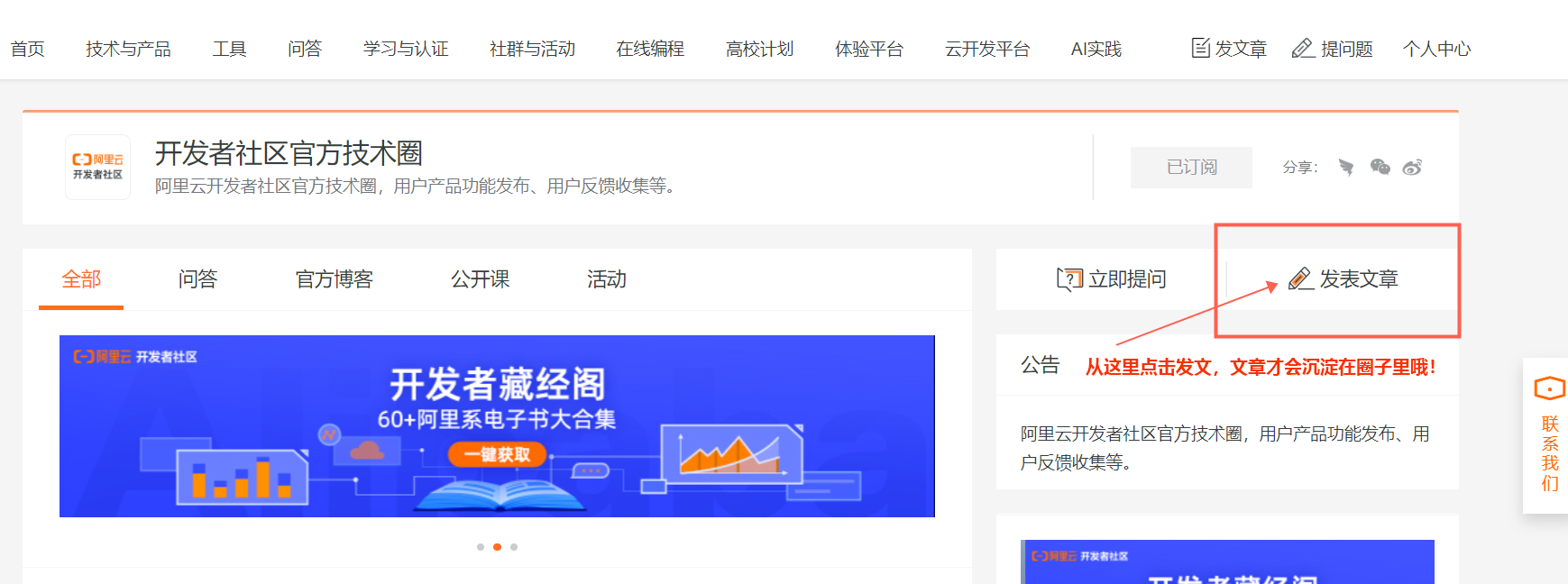This screenshot has height=584, width=1568.
Task: Select the second carousel dot
Action: point(497,547)
